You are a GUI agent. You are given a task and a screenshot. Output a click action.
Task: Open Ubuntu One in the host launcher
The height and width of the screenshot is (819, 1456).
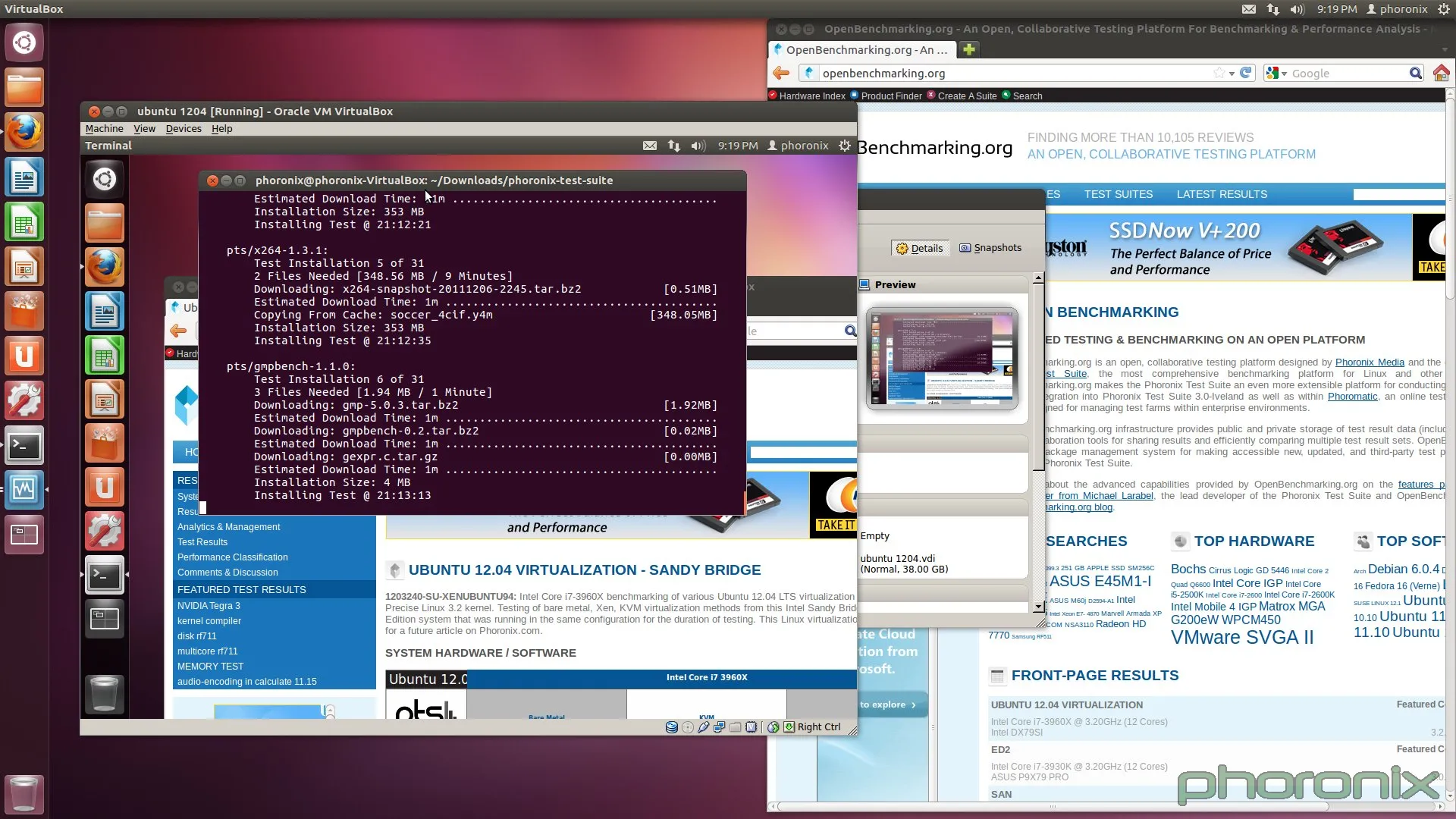pos(24,356)
